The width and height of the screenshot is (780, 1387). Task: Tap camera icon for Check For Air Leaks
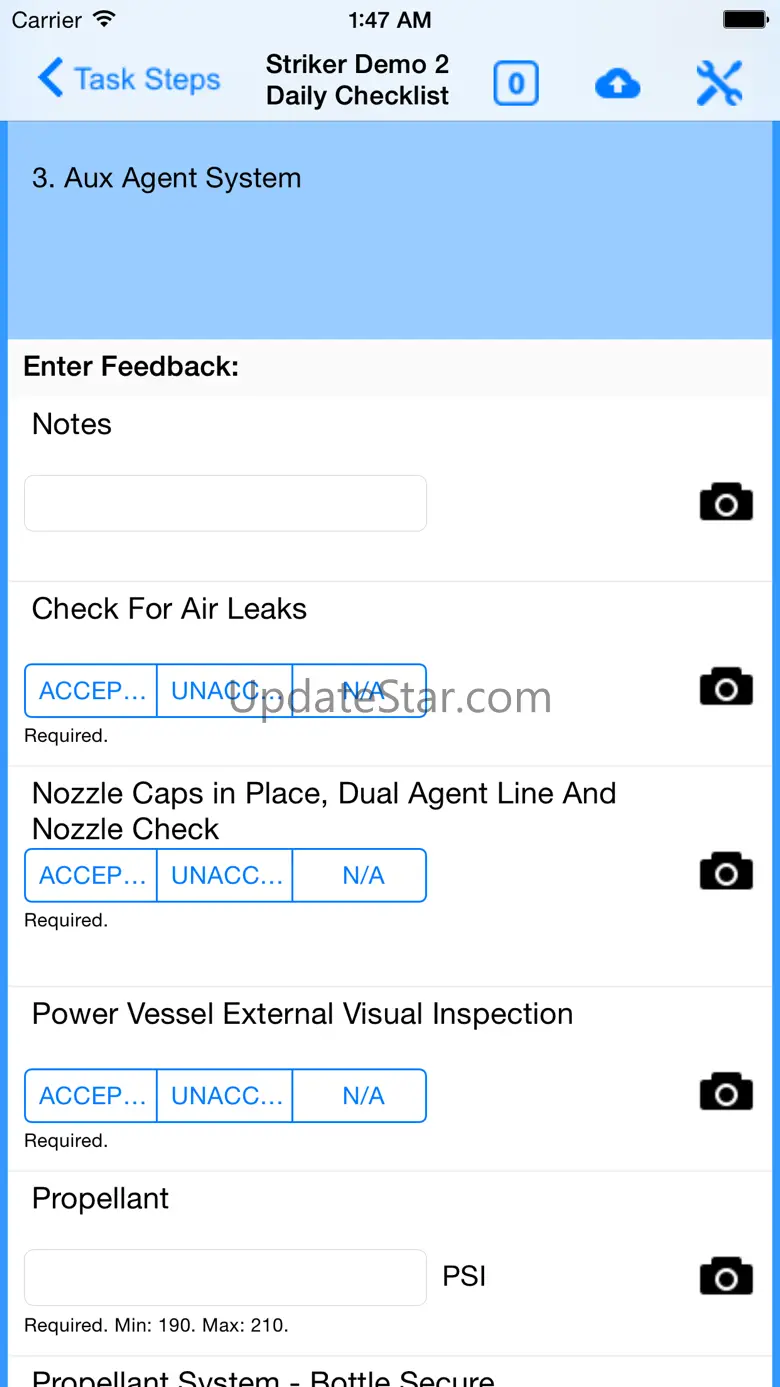pyautogui.click(x=726, y=687)
